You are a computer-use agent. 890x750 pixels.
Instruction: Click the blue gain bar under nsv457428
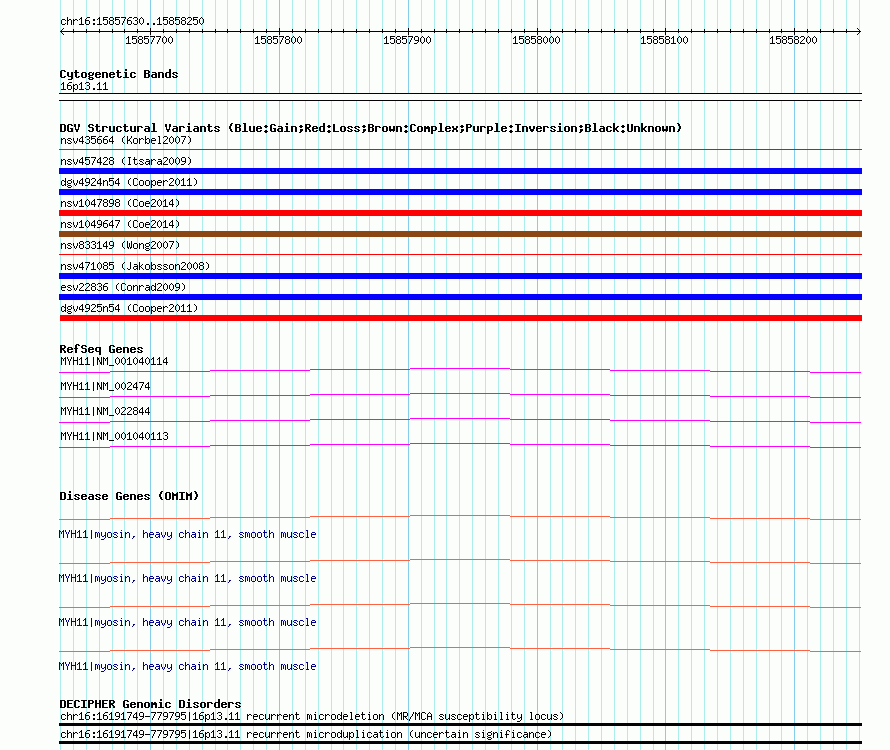coord(460,171)
